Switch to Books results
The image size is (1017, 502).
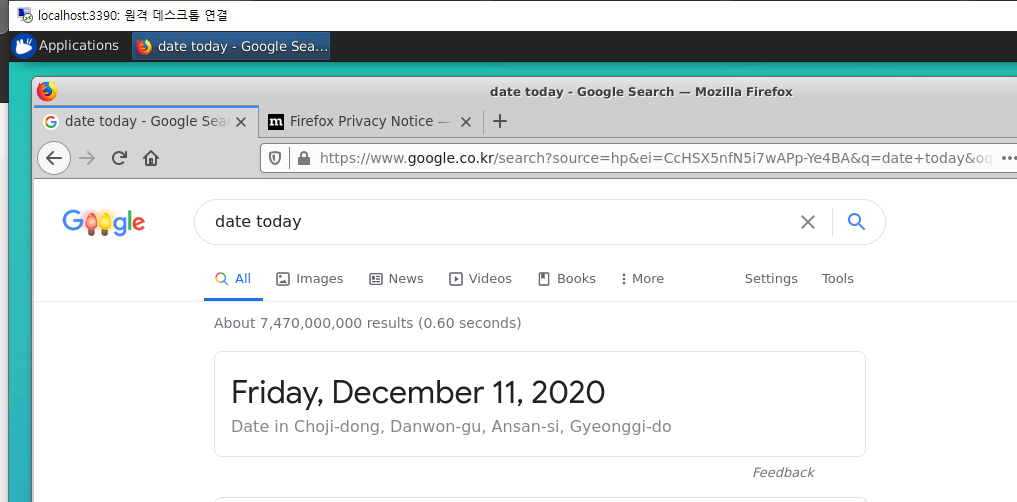pyautogui.click(x=567, y=279)
